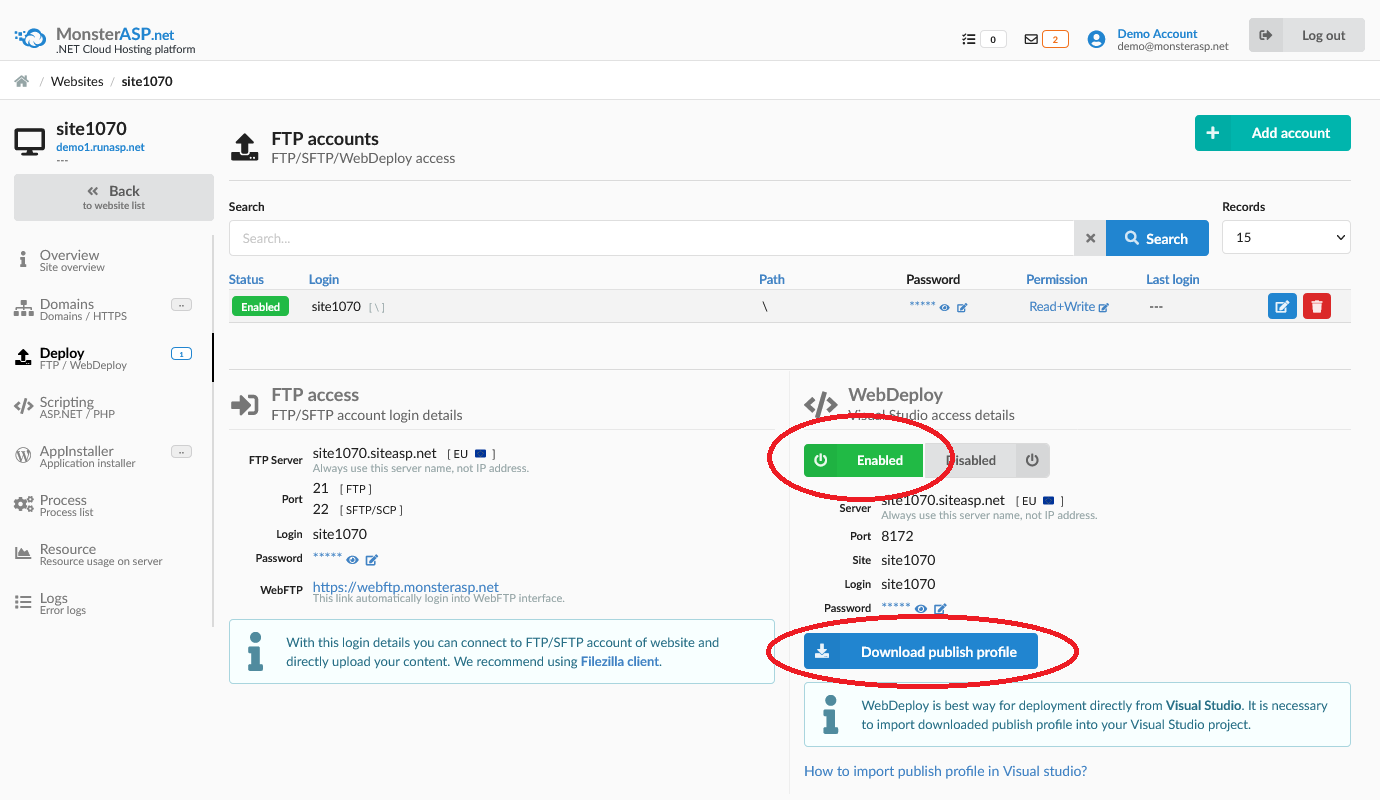Click the MonsterASP.net logo
The height and width of the screenshot is (800, 1380).
[x=105, y=40]
